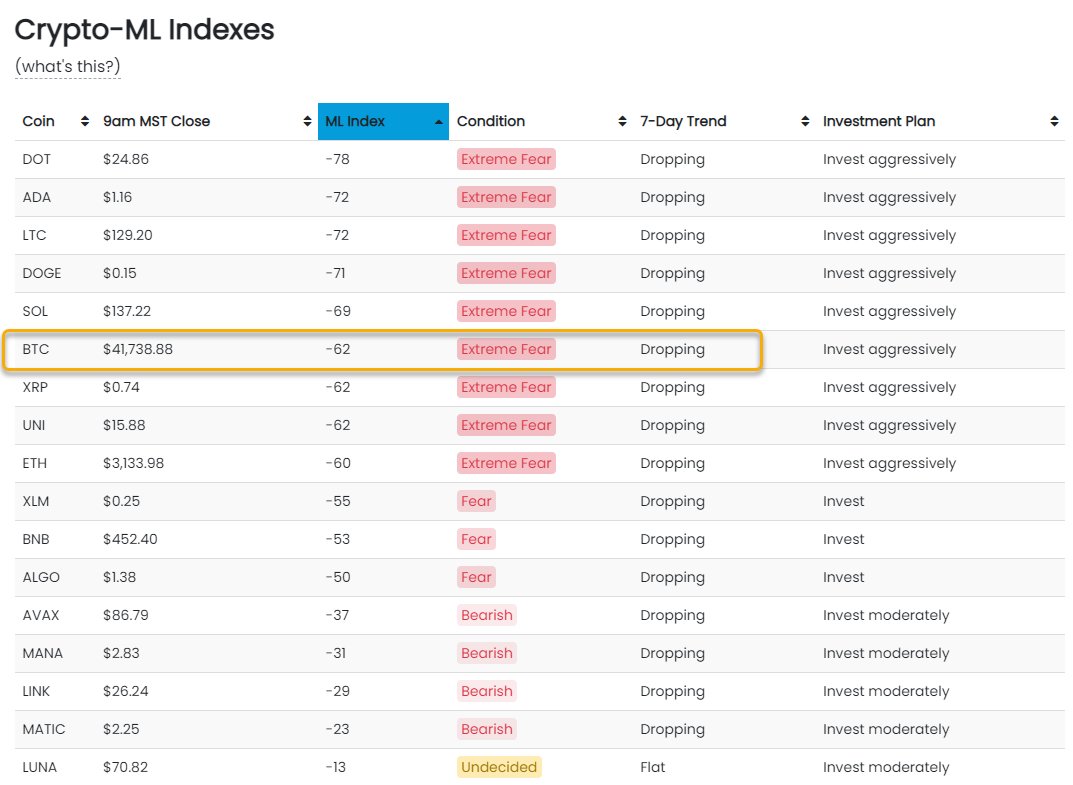The image size is (1073, 785).
Task: Click the -78 ML Index value
Action: (337, 159)
